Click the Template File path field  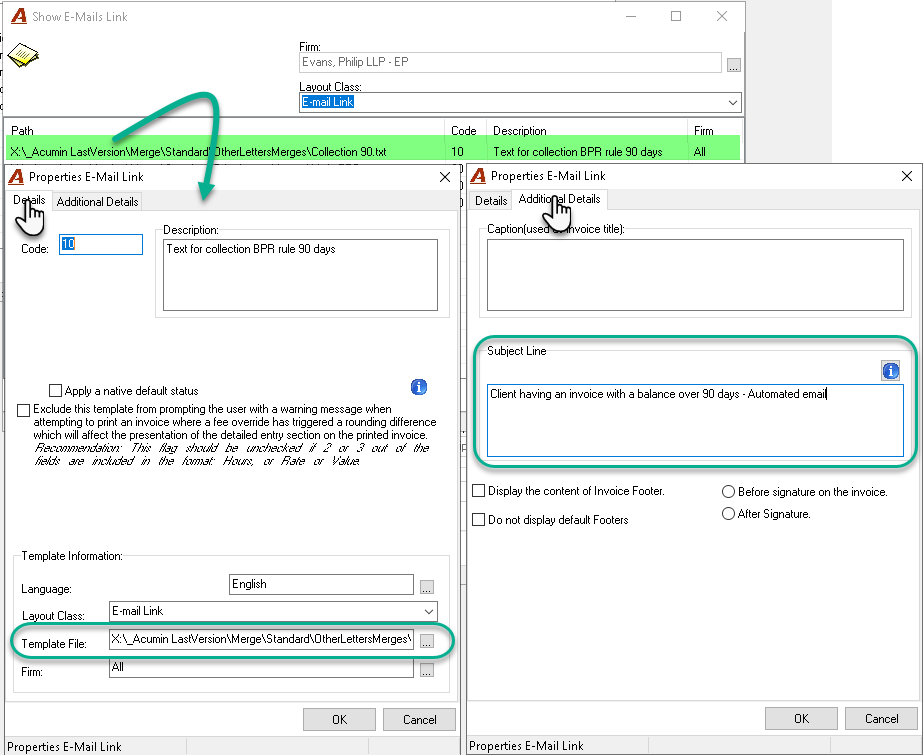coord(261,639)
